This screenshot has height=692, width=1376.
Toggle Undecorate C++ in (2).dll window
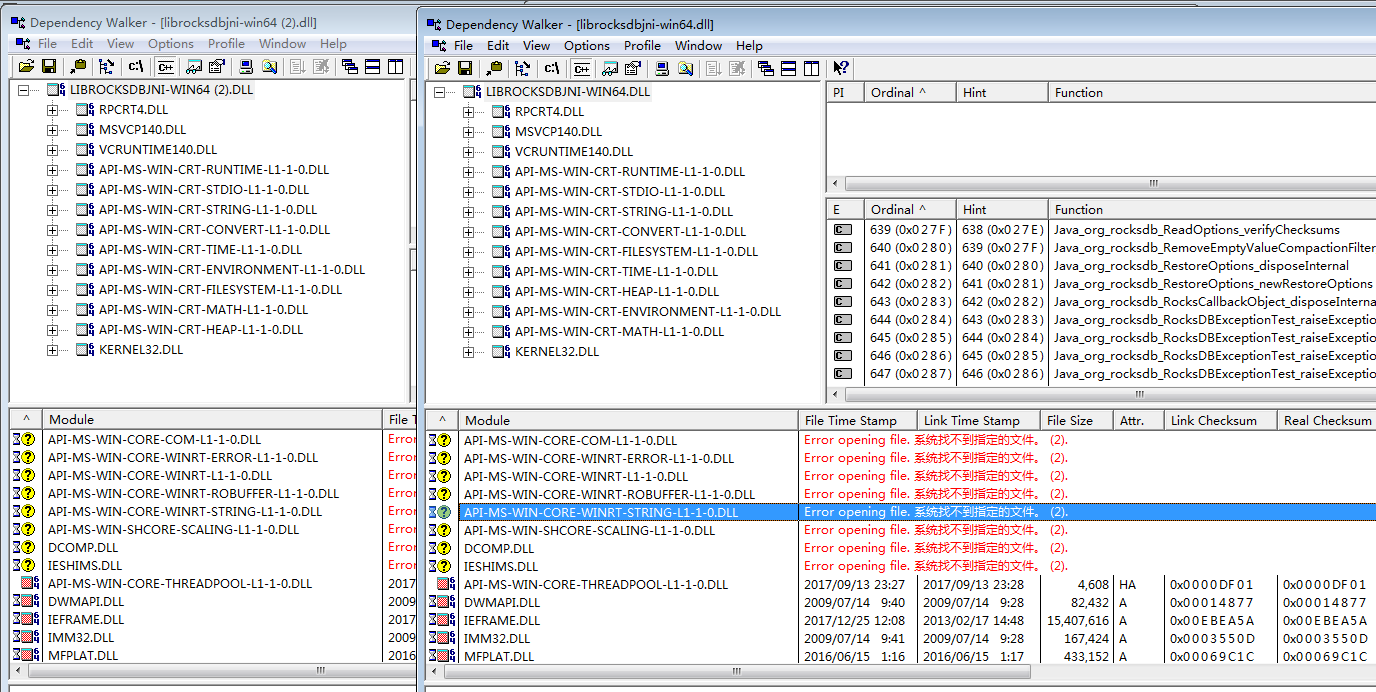[x=166, y=66]
